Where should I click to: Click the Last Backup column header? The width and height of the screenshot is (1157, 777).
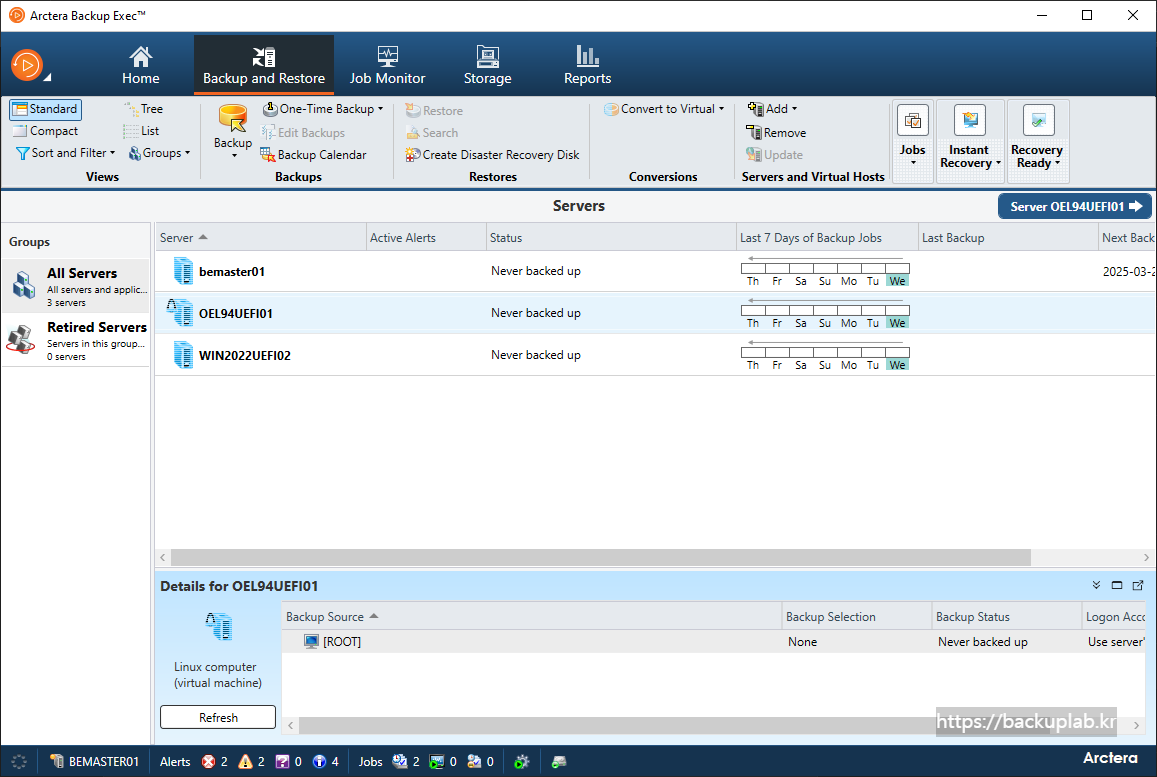[1008, 238]
